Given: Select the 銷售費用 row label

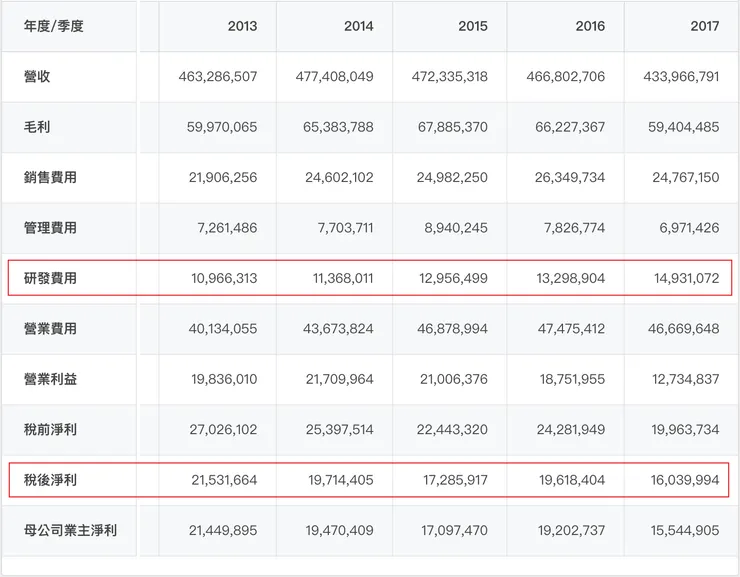Looking at the screenshot, I should coord(50,177).
